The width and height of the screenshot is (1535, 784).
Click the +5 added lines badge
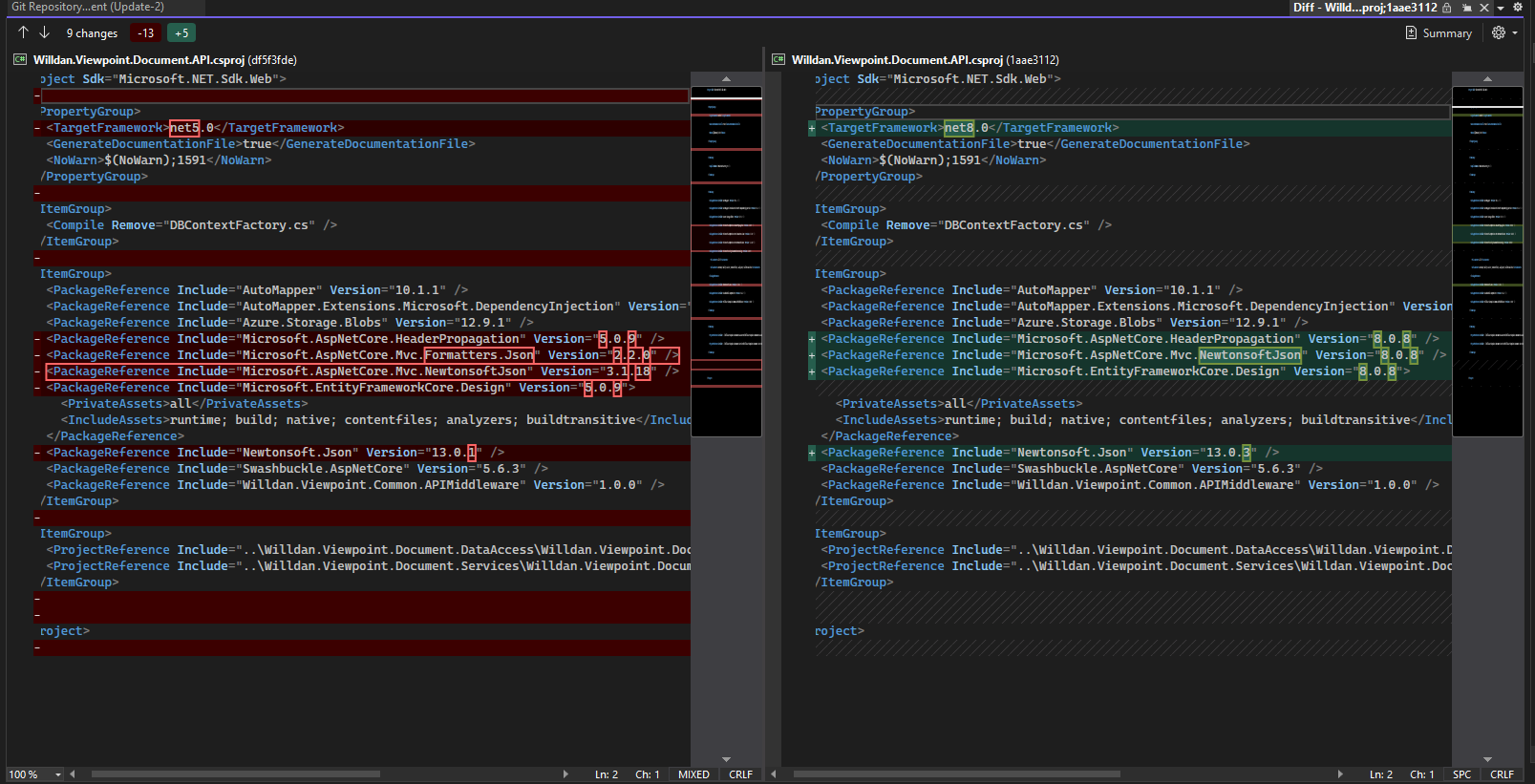pos(181,32)
